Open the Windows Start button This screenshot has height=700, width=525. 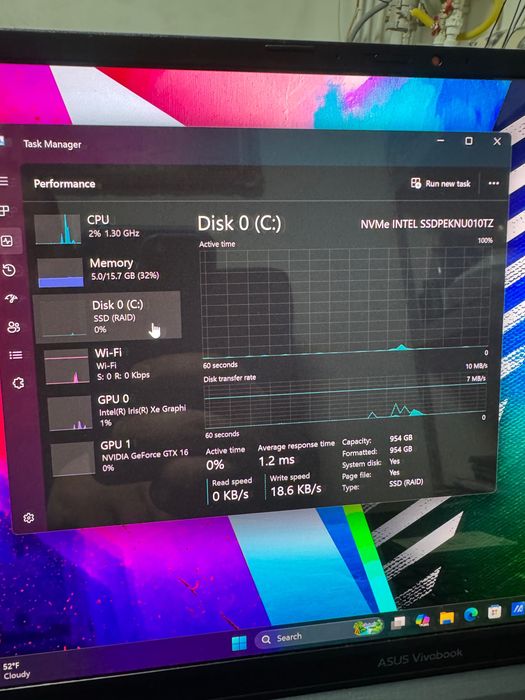pos(239,643)
